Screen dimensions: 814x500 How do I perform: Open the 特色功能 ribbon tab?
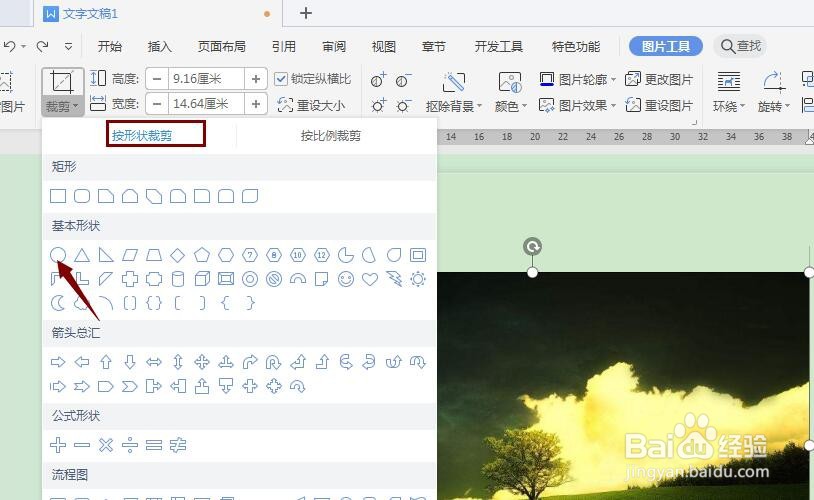coord(576,46)
